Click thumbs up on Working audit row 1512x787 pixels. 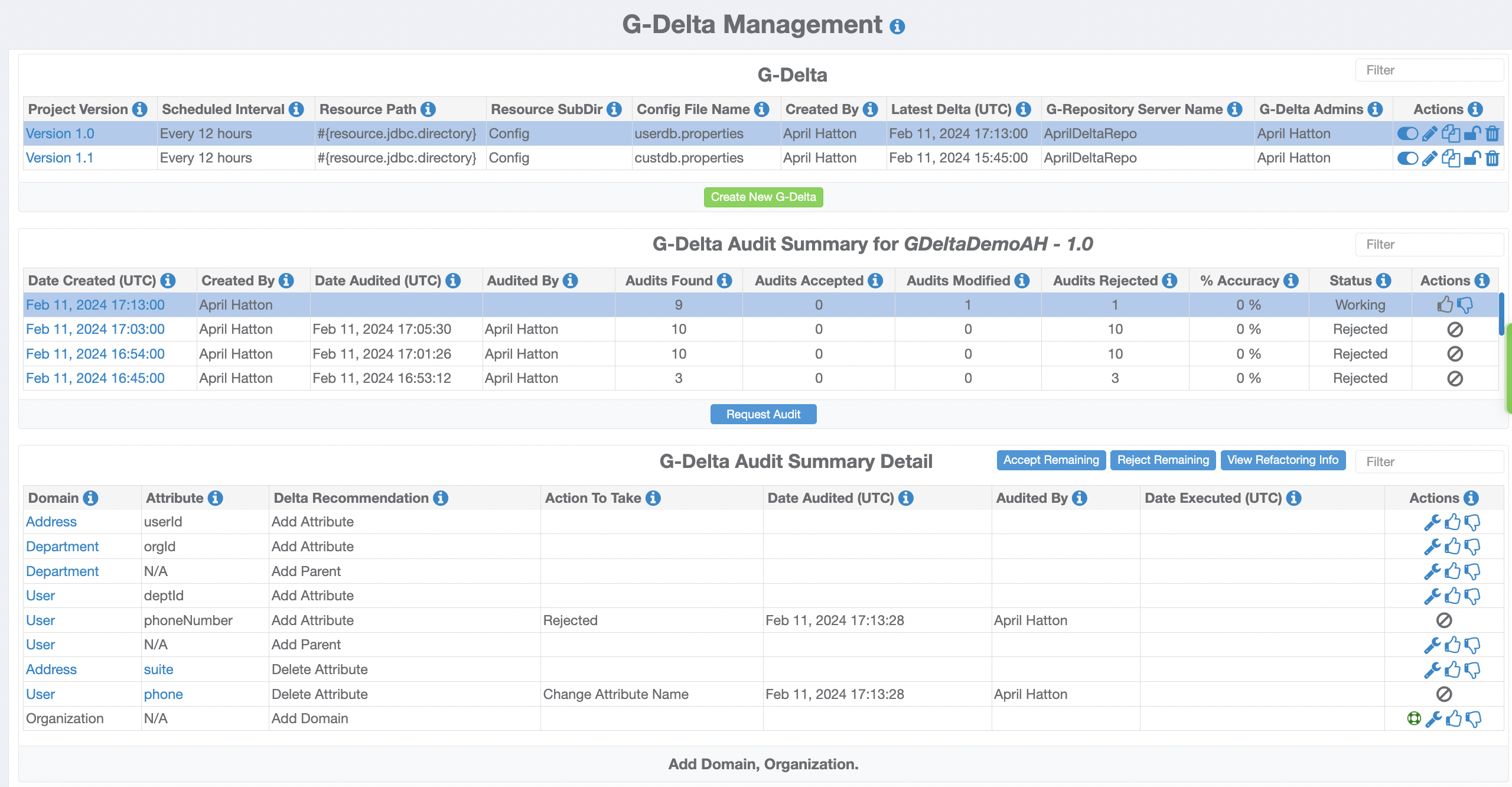tap(1445, 305)
